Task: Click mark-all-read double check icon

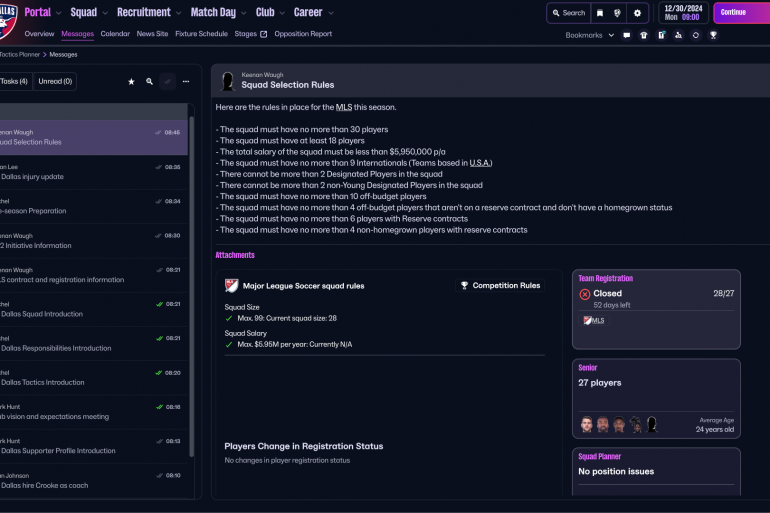Action: (x=167, y=82)
